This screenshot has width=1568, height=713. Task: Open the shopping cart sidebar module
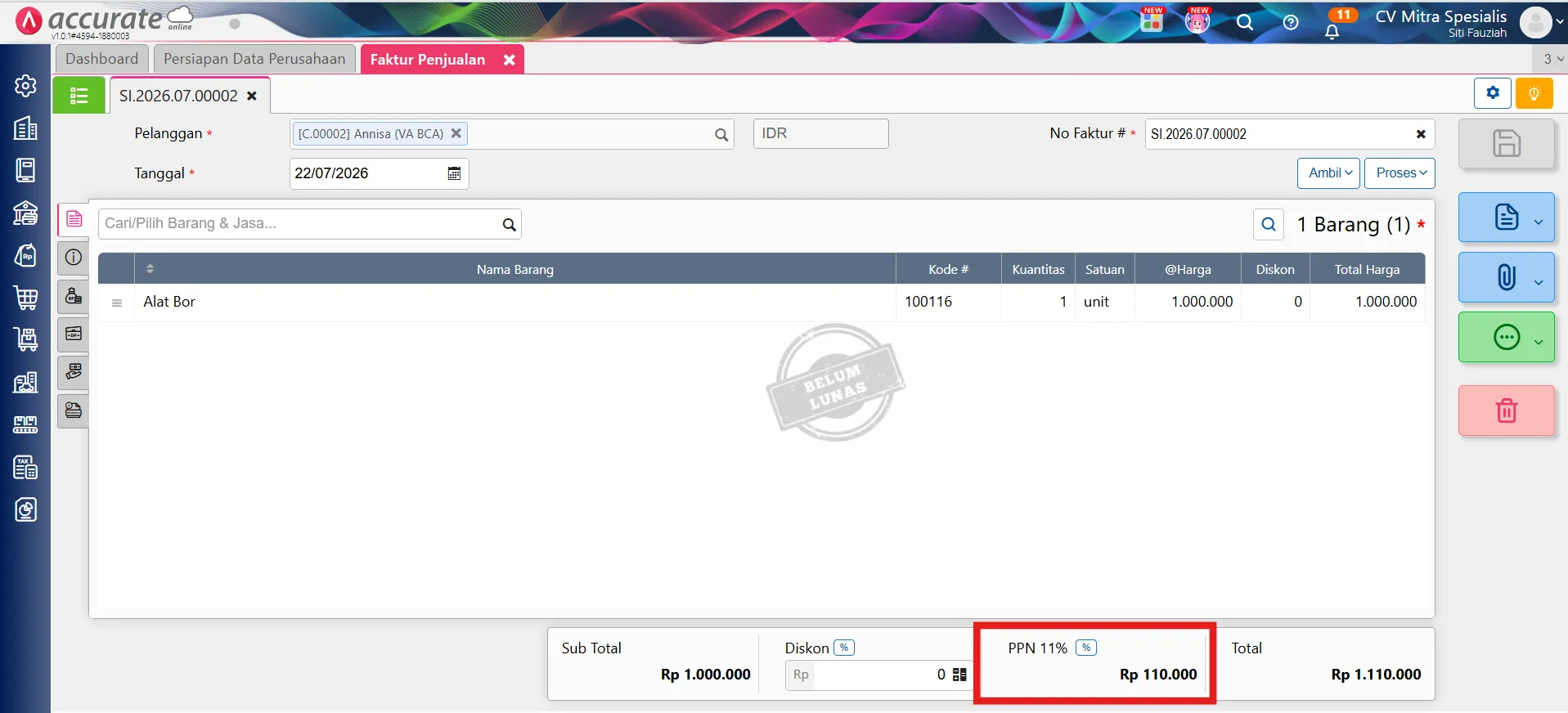click(x=25, y=298)
